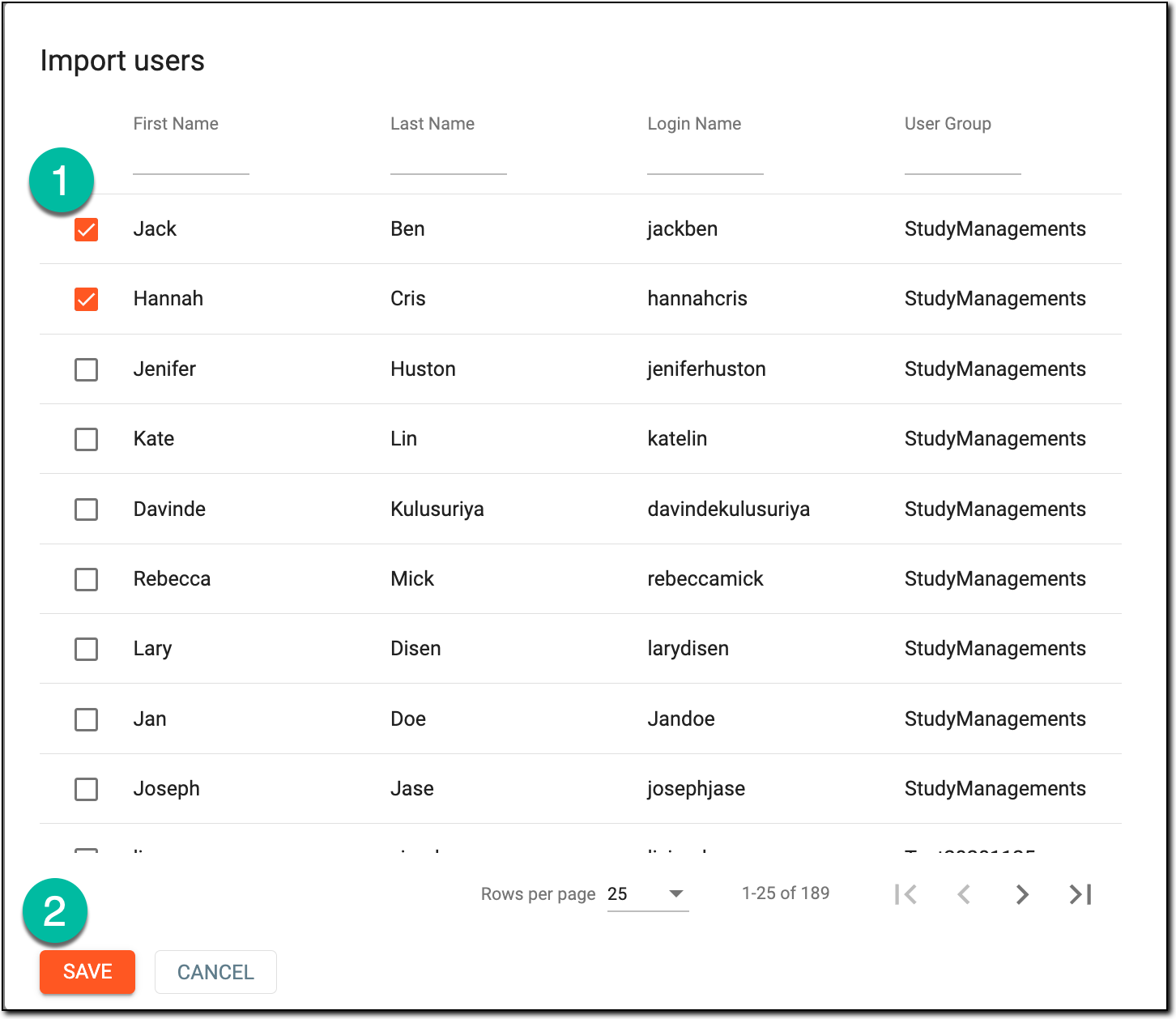Go to the next page of users
This screenshot has width=1176, height=1019.
[1022, 894]
